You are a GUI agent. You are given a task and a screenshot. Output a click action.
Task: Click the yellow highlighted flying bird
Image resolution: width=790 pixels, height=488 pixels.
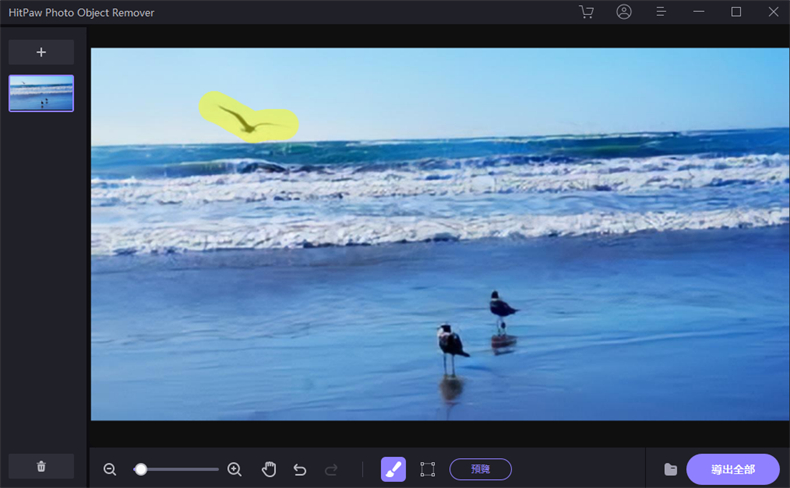(x=245, y=119)
